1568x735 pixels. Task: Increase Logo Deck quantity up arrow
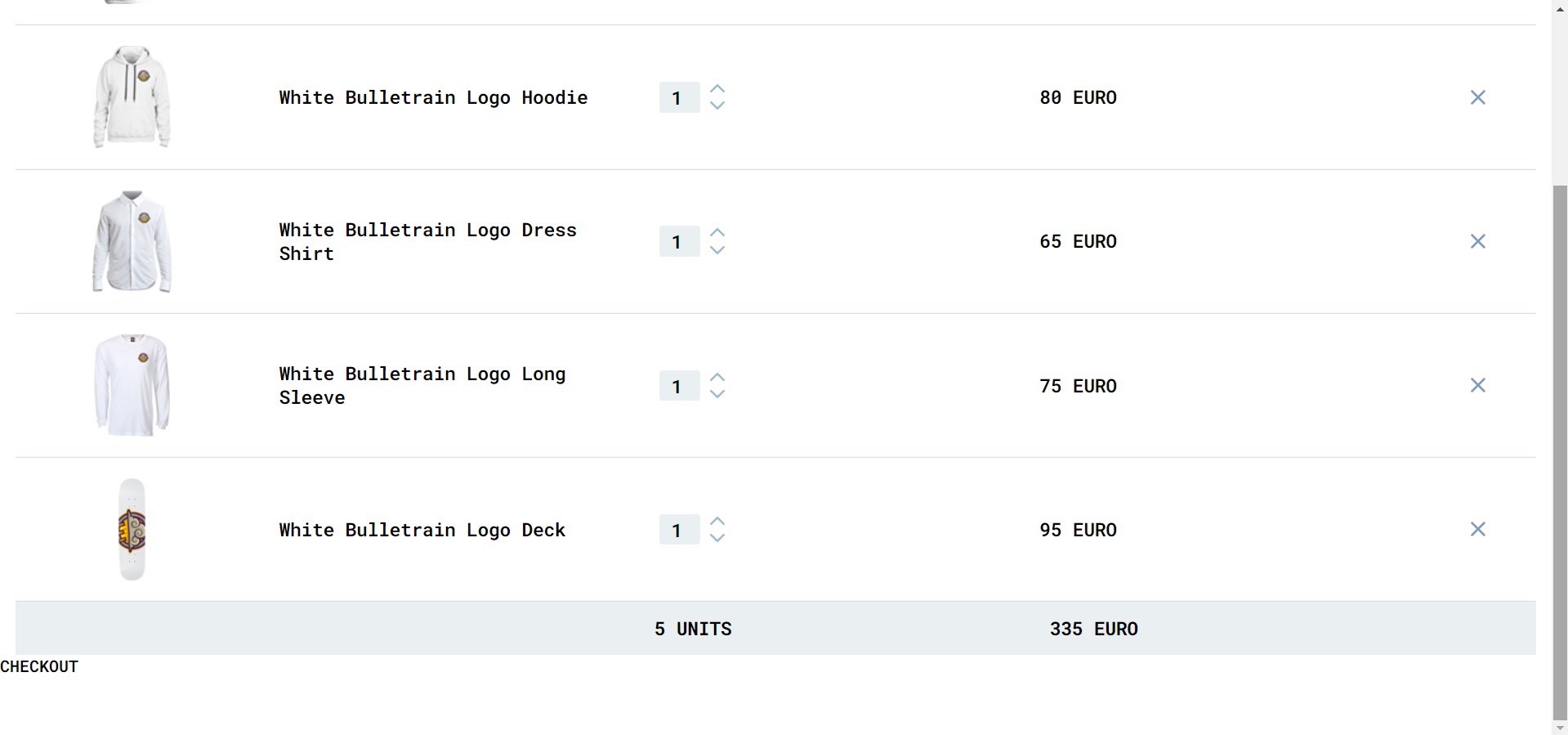717,521
